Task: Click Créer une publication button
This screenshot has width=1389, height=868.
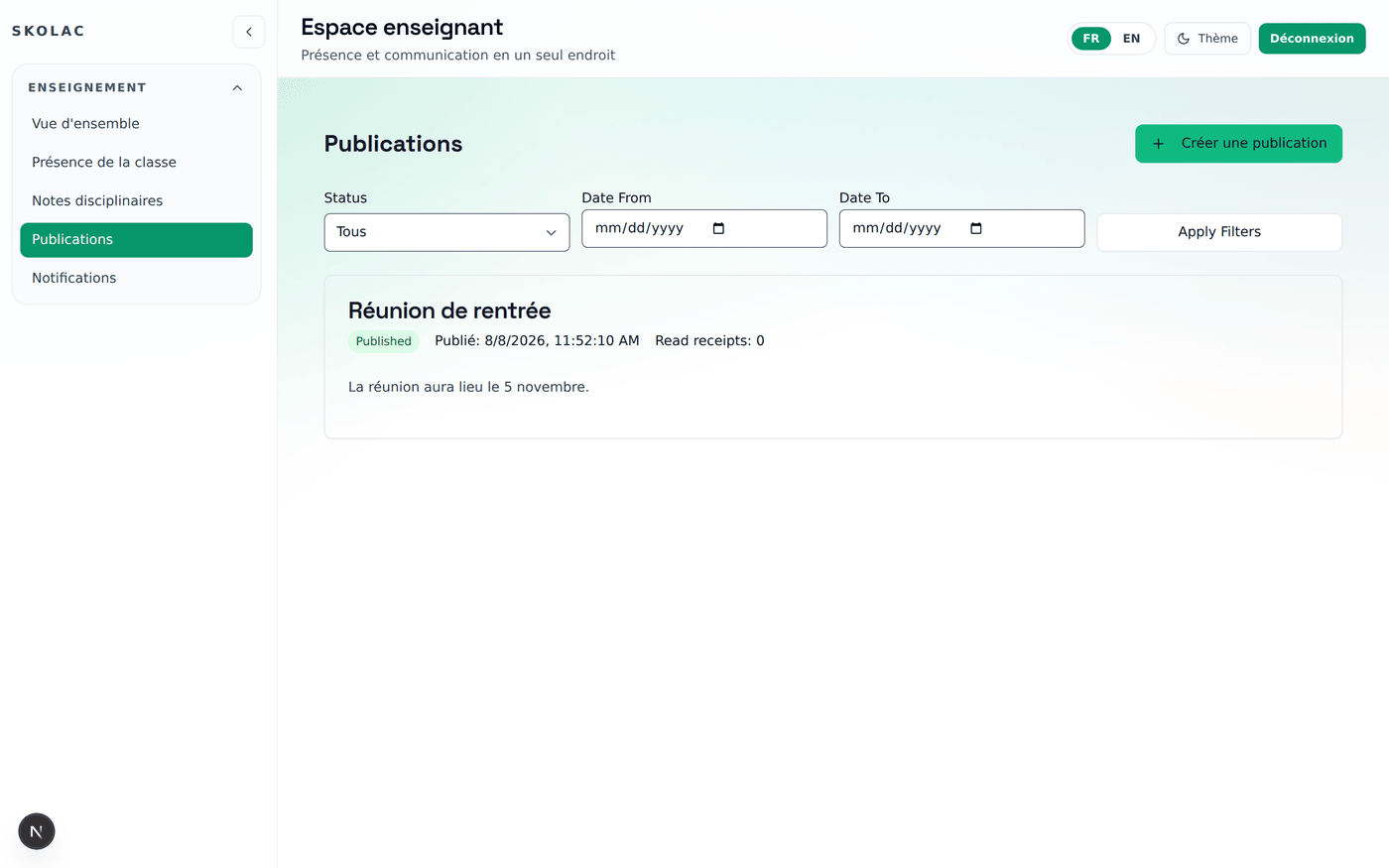Action: click(1238, 144)
